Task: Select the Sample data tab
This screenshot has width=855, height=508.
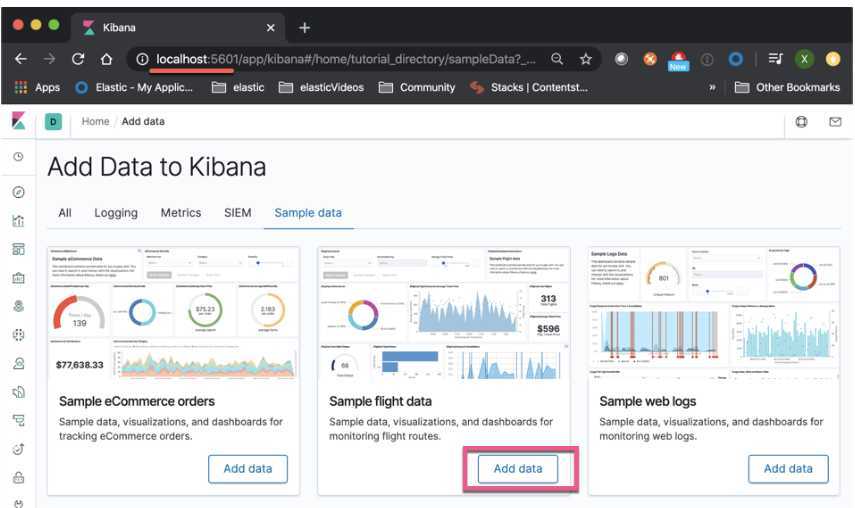Action: click(308, 213)
